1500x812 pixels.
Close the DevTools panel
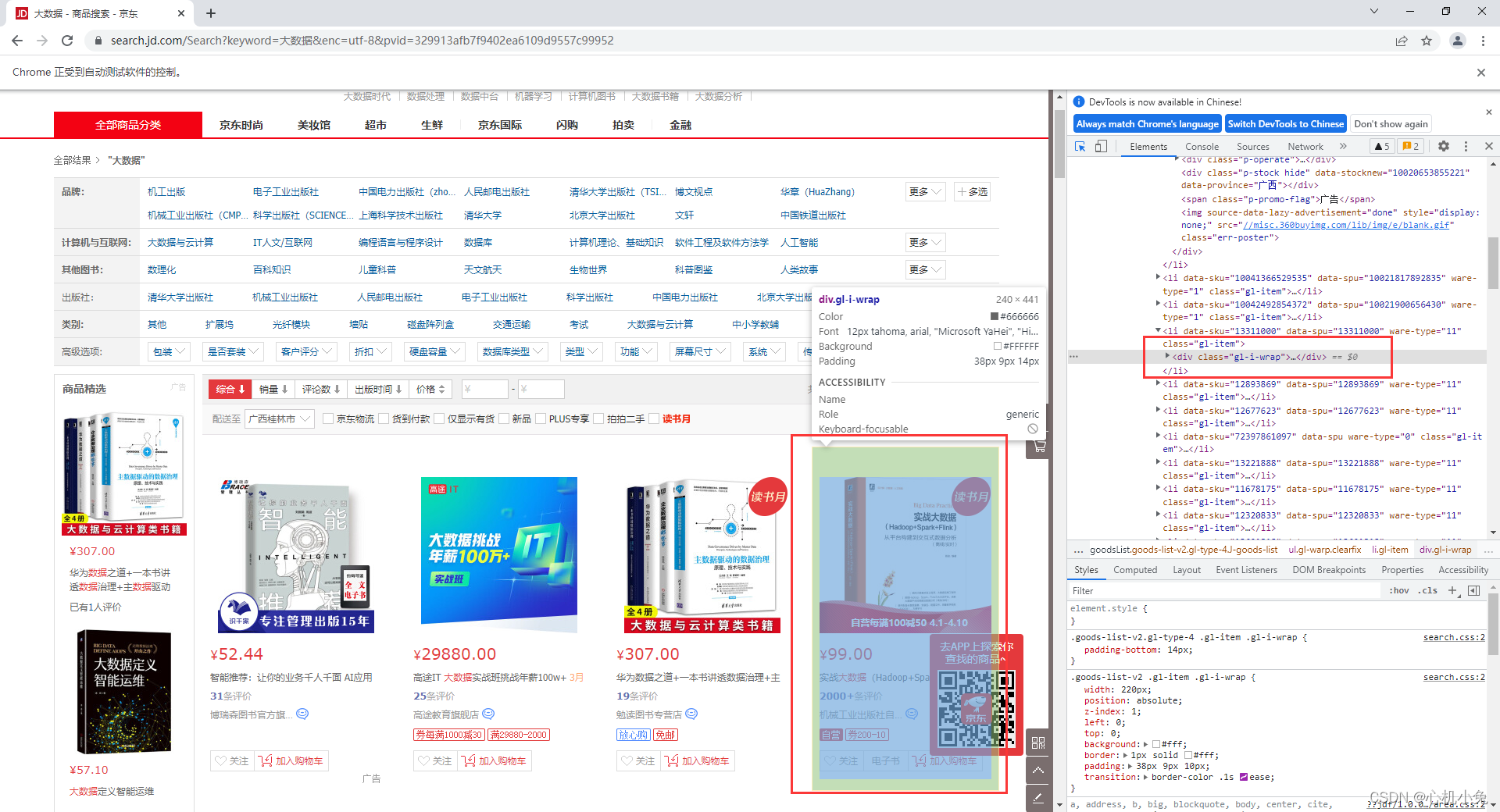pos(1489,146)
